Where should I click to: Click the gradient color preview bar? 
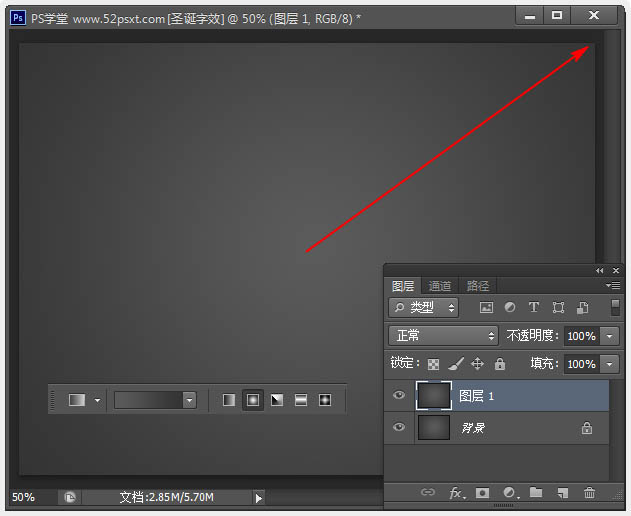coord(148,400)
